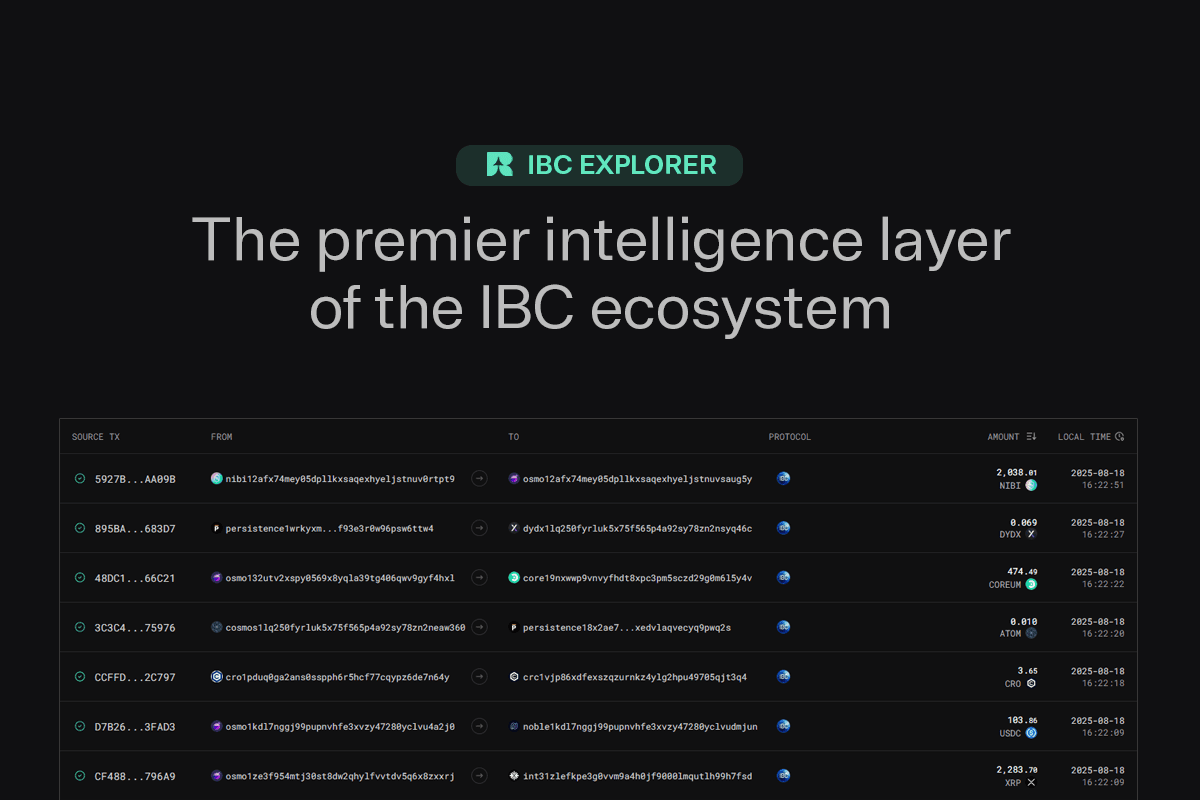
Task: Click the DYDX token icon in amount column
Action: 1031,534
